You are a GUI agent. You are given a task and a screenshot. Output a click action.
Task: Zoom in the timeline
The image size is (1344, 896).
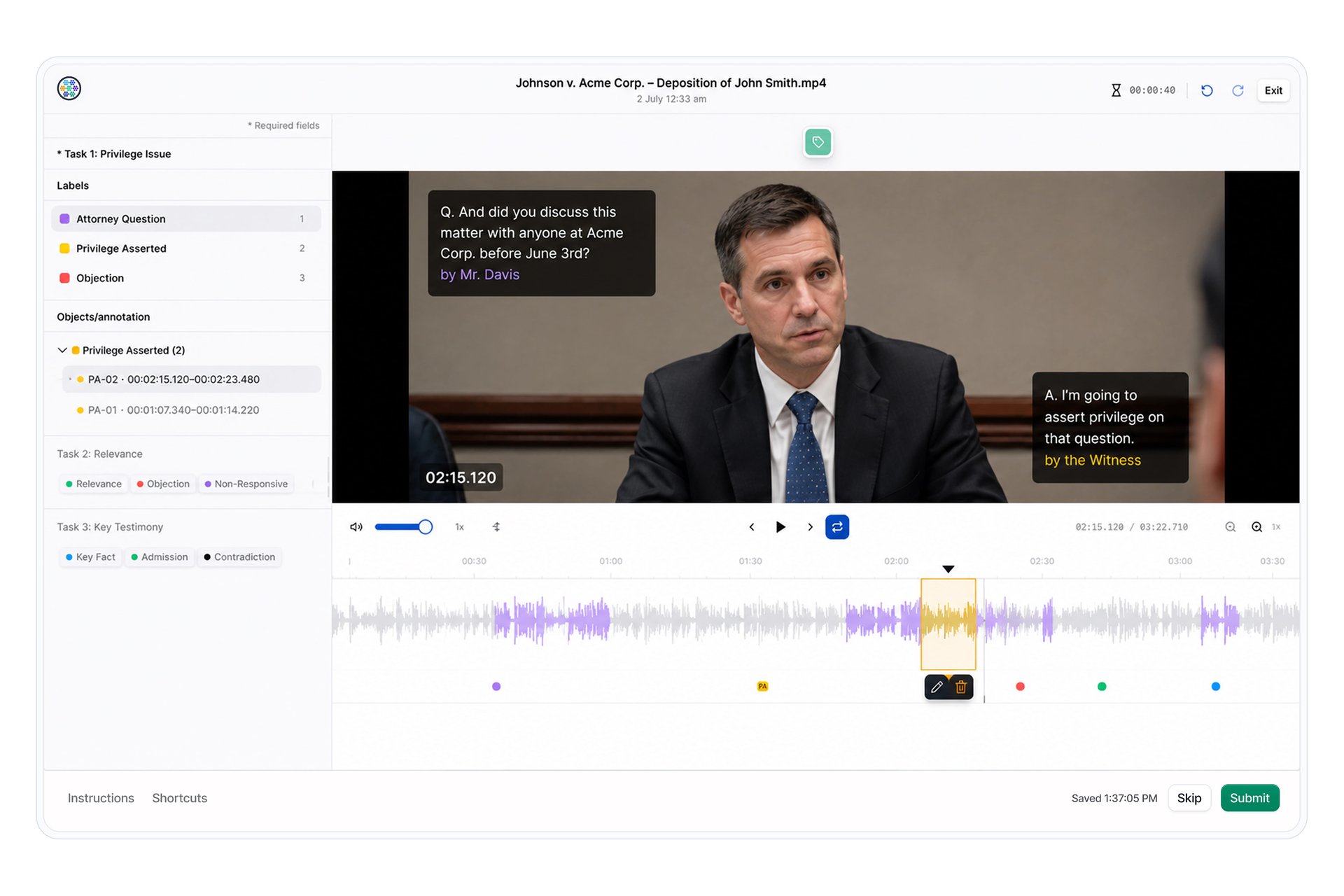[x=1256, y=527]
